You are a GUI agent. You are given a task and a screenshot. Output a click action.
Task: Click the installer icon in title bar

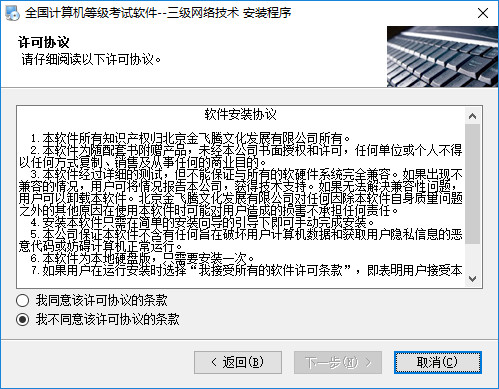(x=12, y=13)
